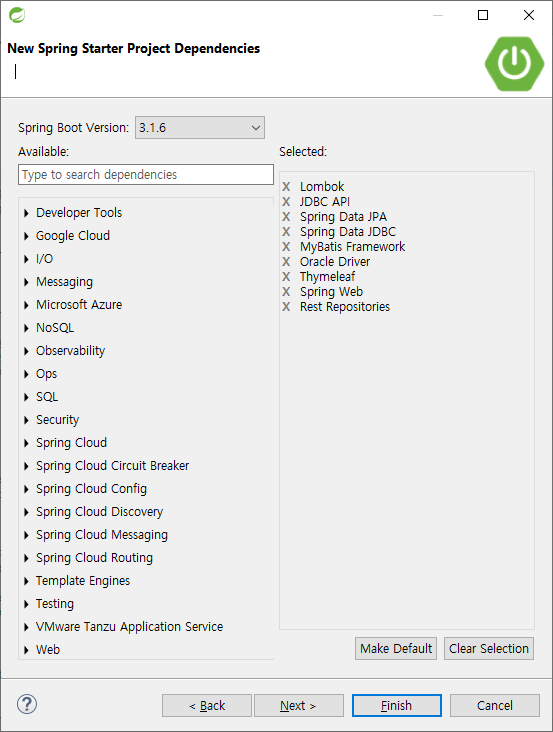Remove Thymeleaf using its X icon
The image size is (553, 732).
pos(286,277)
